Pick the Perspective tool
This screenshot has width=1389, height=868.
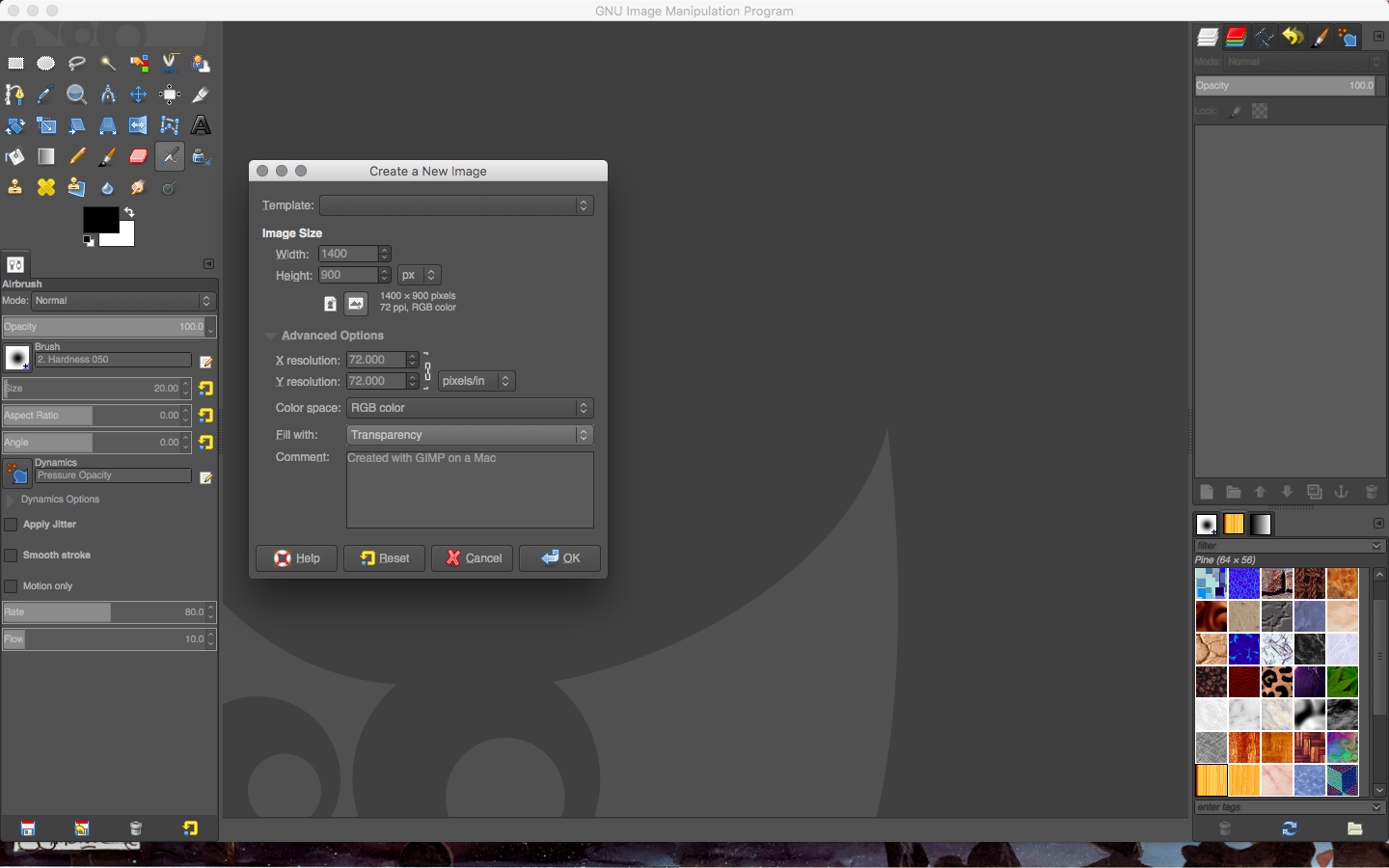click(x=108, y=125)
